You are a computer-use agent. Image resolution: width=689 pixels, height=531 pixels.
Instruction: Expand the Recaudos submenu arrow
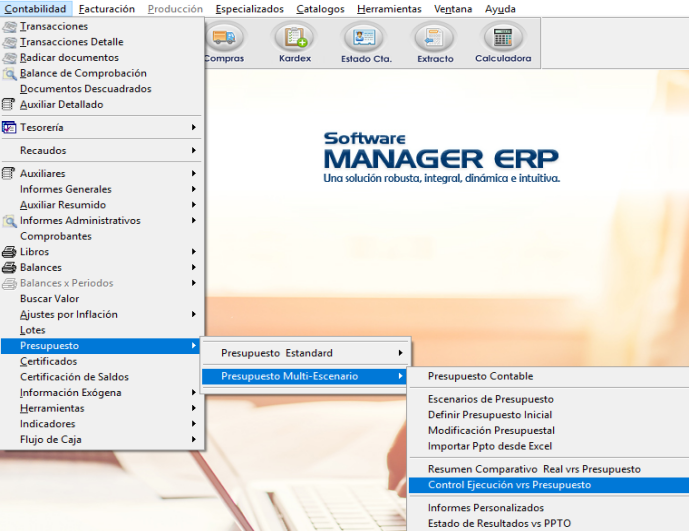[194, 150]
